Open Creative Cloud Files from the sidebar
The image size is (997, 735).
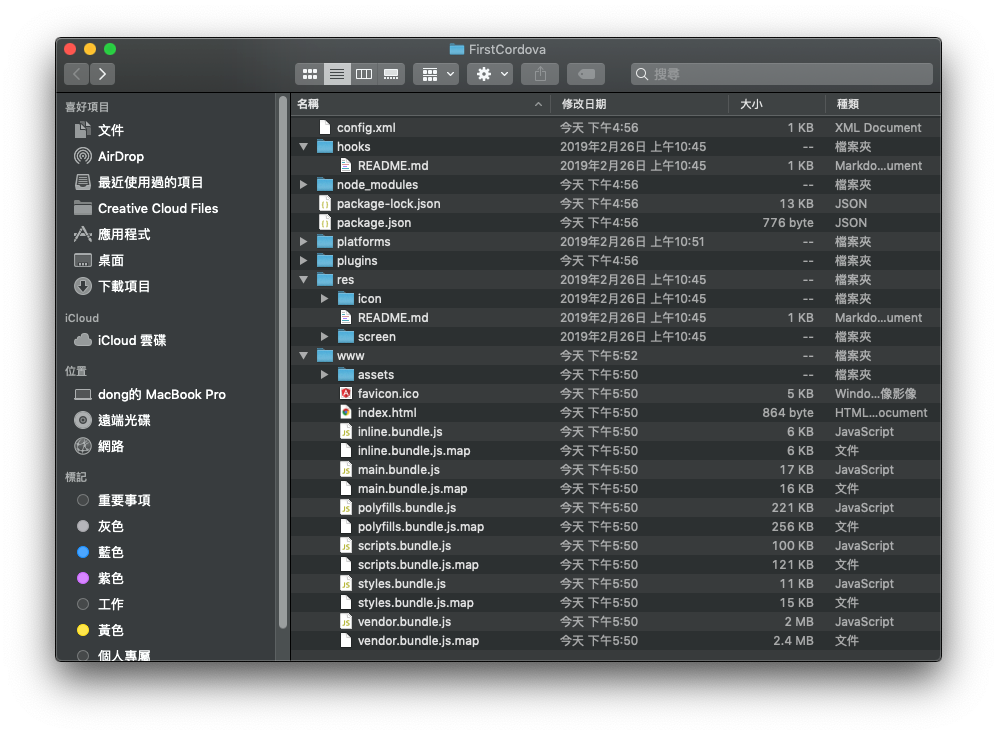140,207
